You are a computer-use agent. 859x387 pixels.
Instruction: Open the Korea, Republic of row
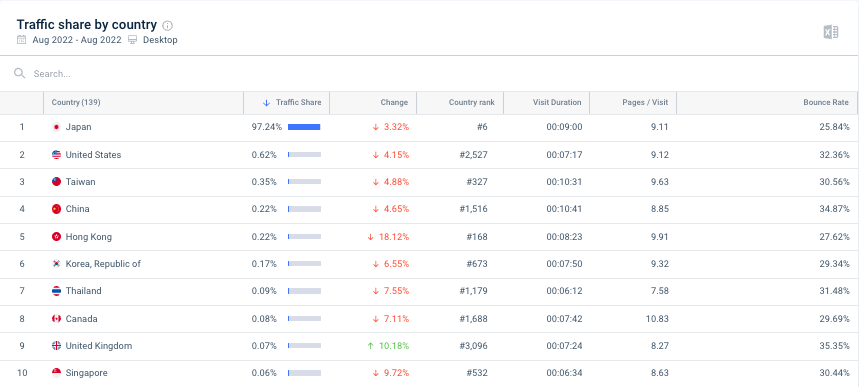429,264
